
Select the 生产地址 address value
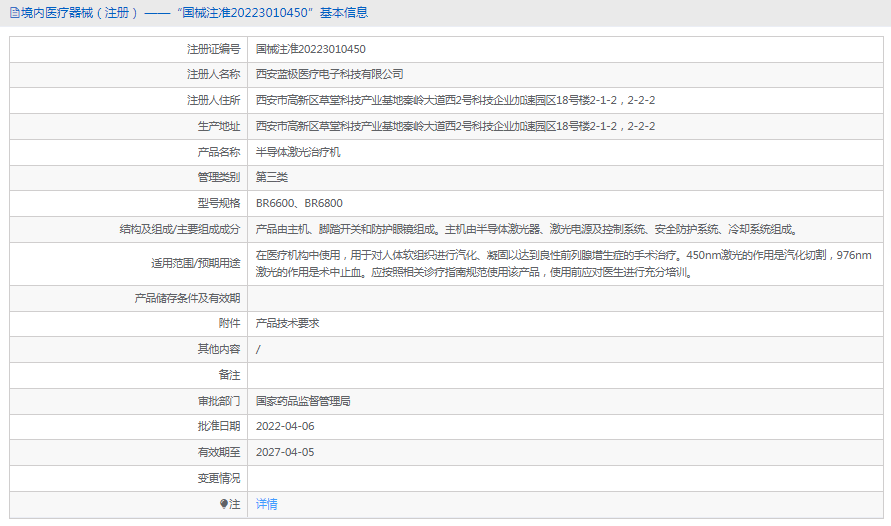pyautogui.click(x=455, y=126)
